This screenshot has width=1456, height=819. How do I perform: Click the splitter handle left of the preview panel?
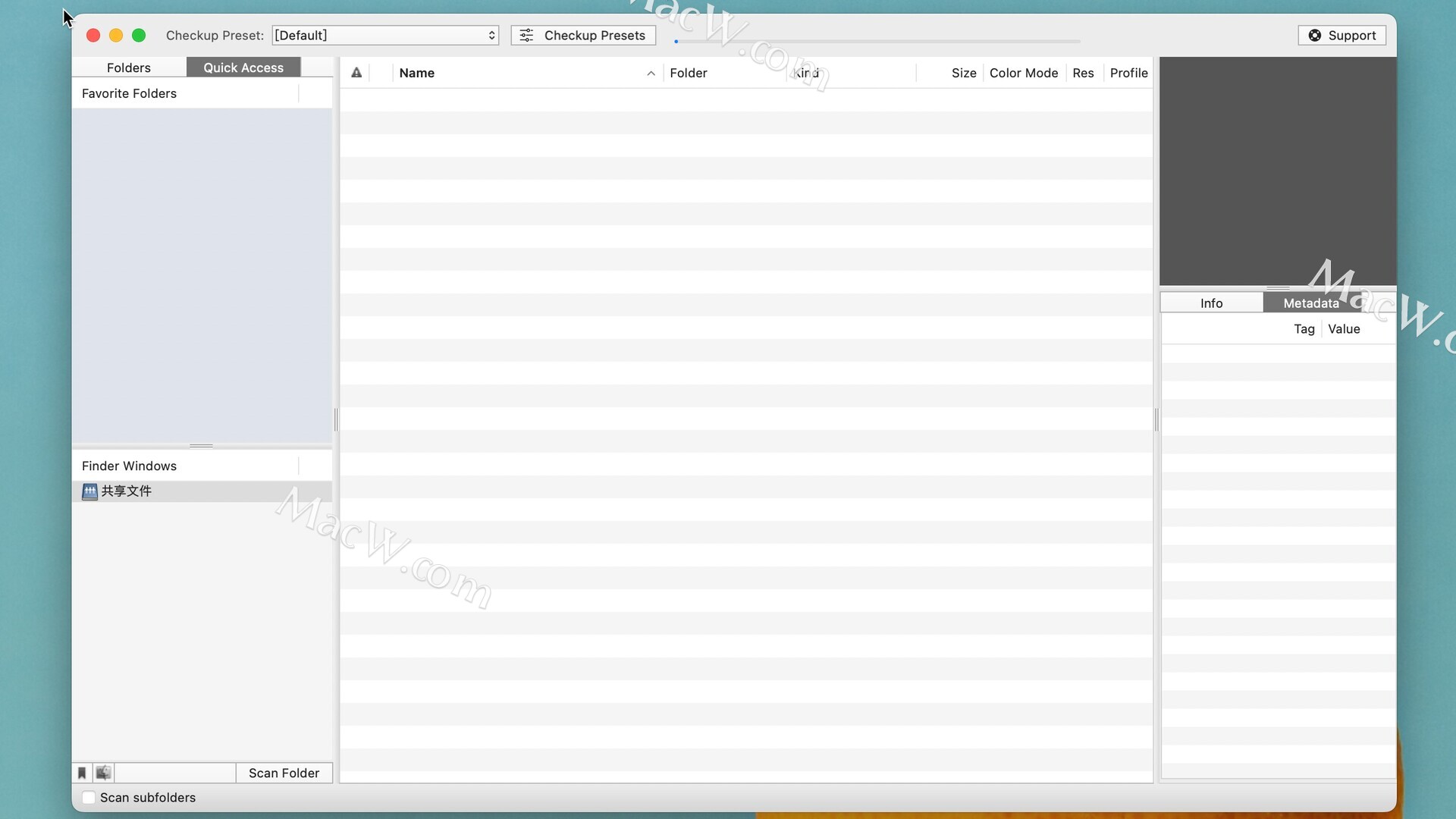click(1156, 419)
